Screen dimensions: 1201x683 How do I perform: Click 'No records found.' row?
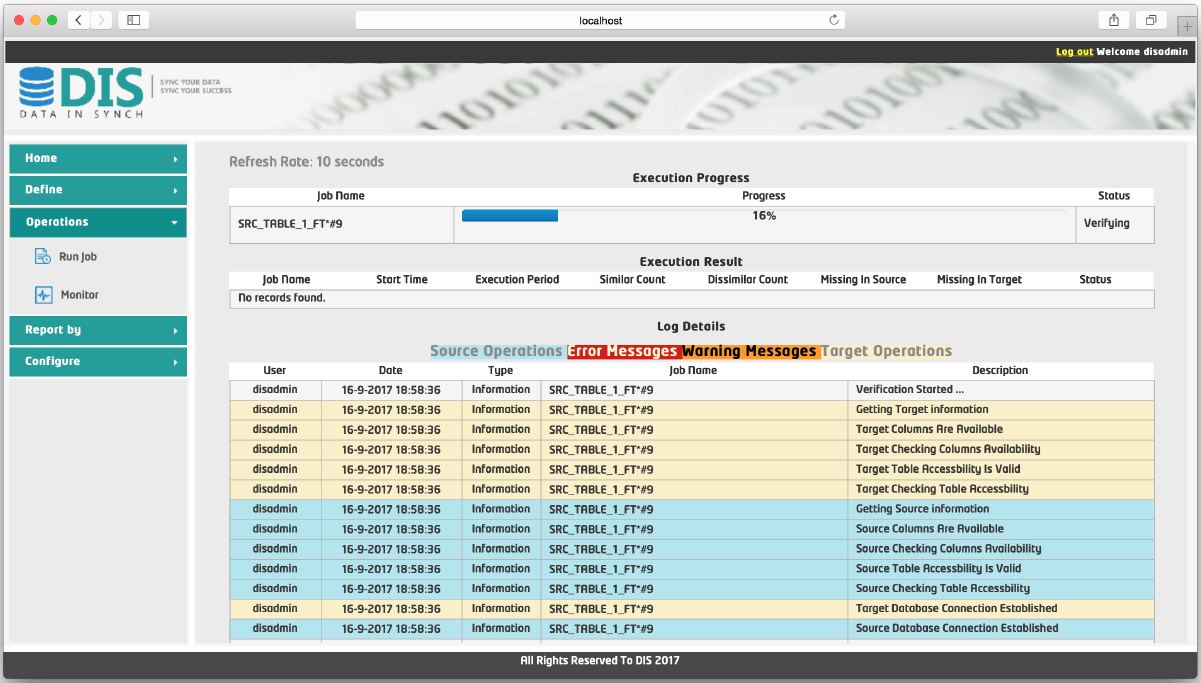pyautogui.click(x=692, y=298)
